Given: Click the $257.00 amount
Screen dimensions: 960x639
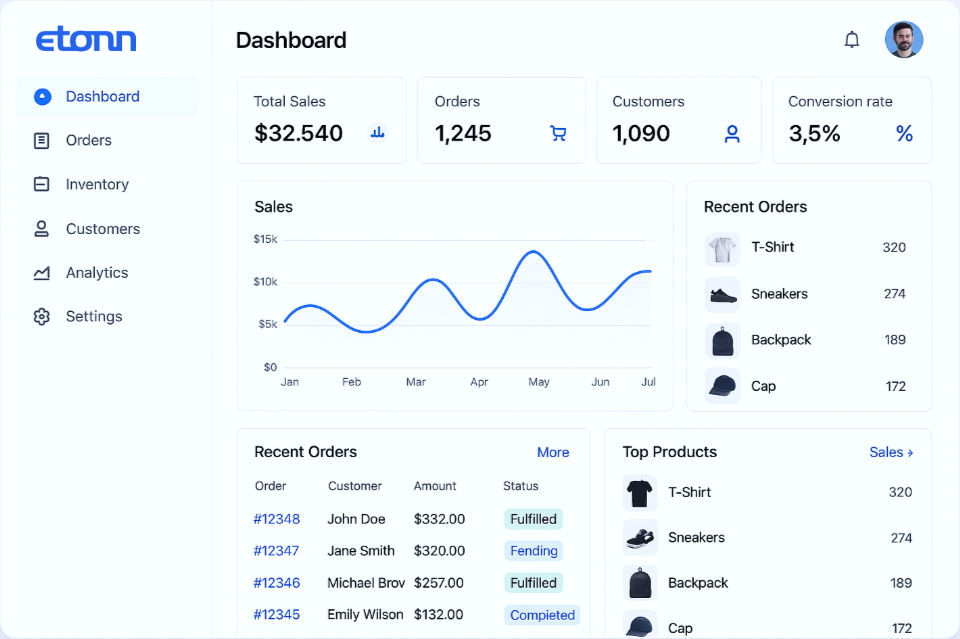Looking at the screenshot, I should coord(439,583).
